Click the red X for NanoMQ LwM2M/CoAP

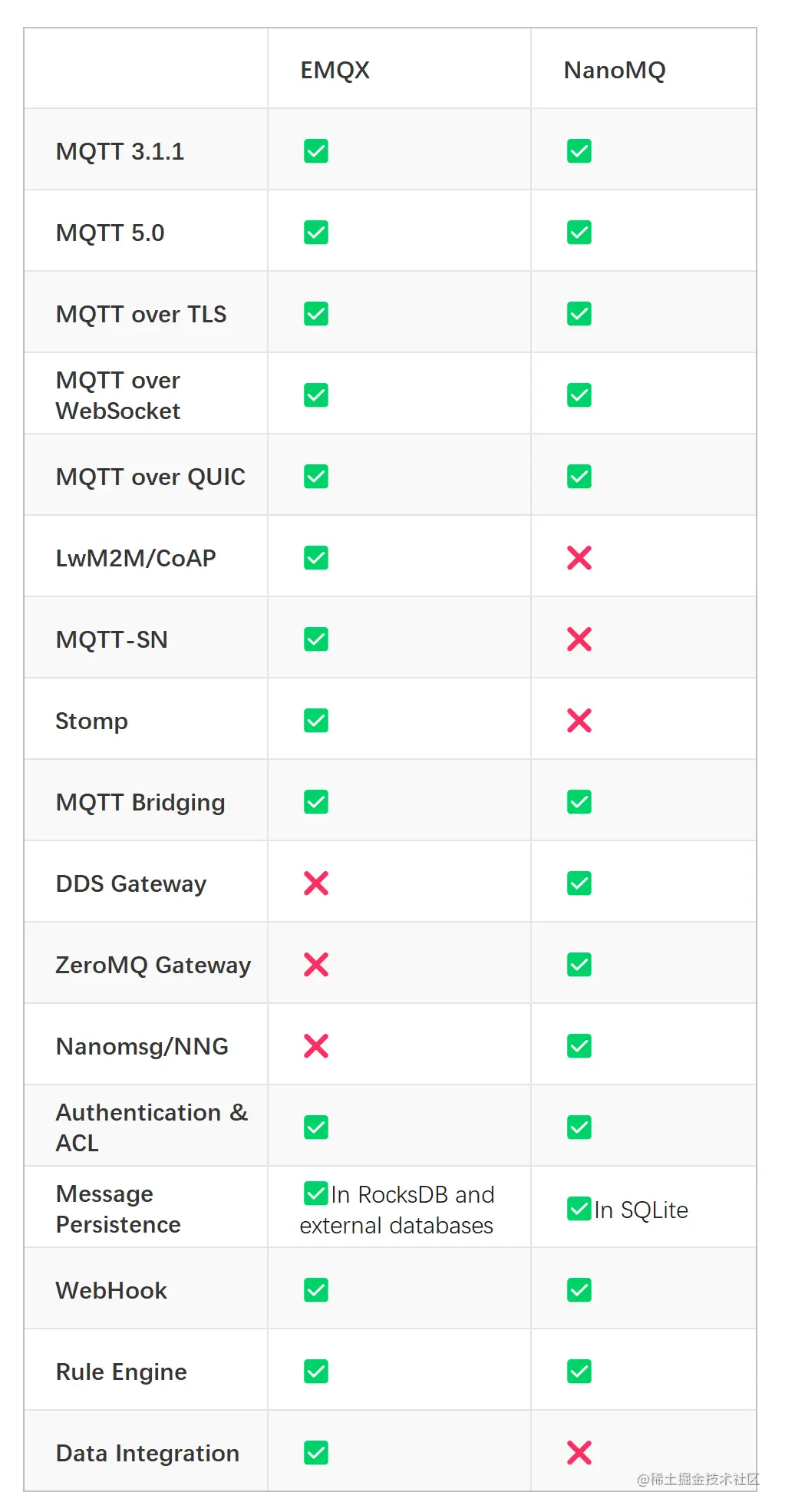(x=579, y=558)
